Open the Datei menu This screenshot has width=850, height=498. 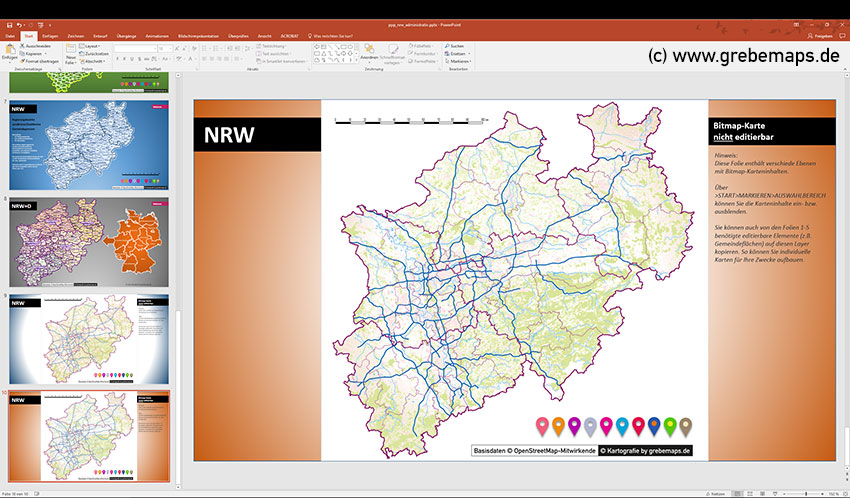(x=9, y=35)
